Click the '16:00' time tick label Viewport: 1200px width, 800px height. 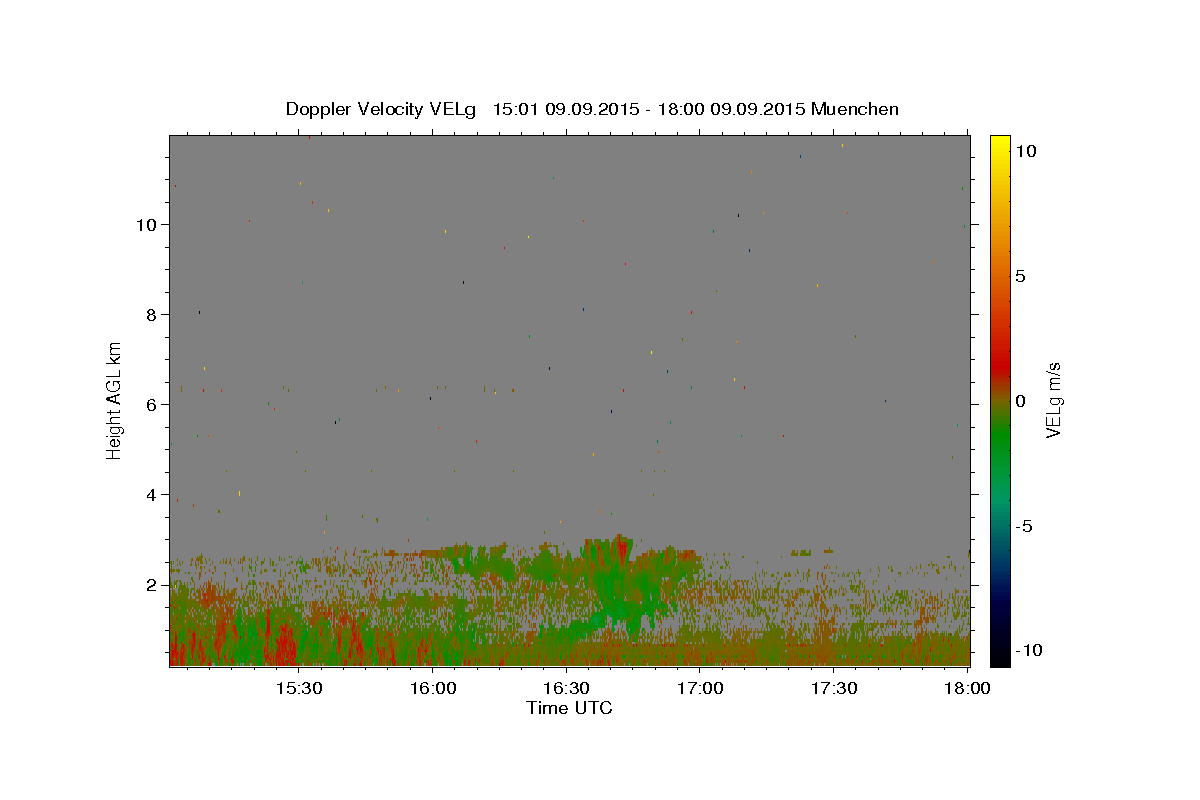(433, 688)
